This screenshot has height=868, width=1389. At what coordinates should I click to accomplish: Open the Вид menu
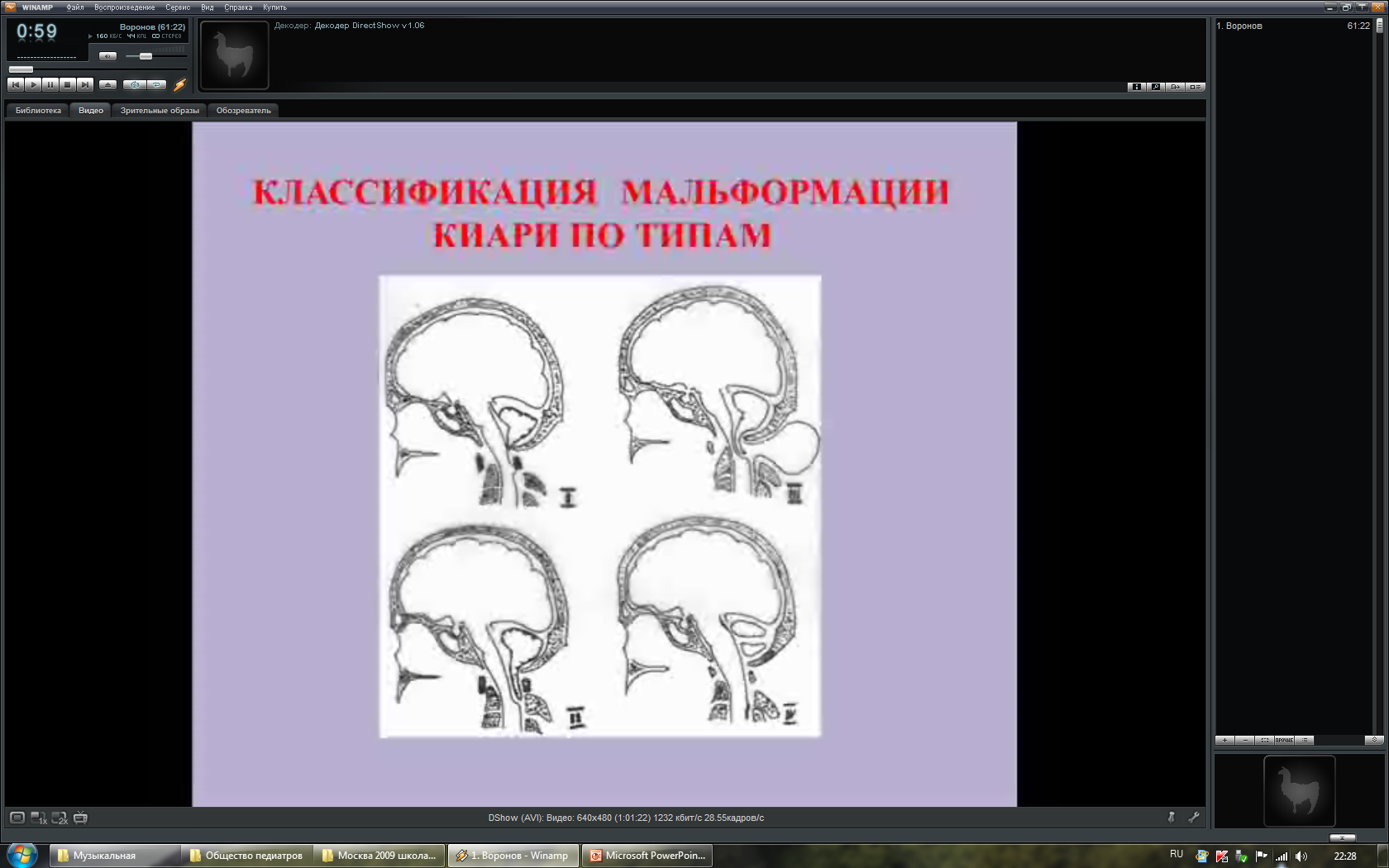coord(208,7)
